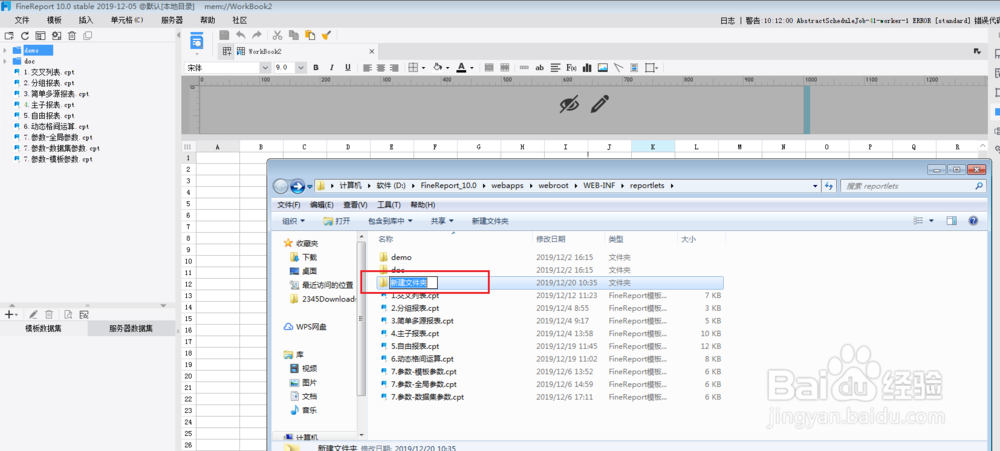Click the add dataset plus icon

pyautogui.click(x=8, y=314)
